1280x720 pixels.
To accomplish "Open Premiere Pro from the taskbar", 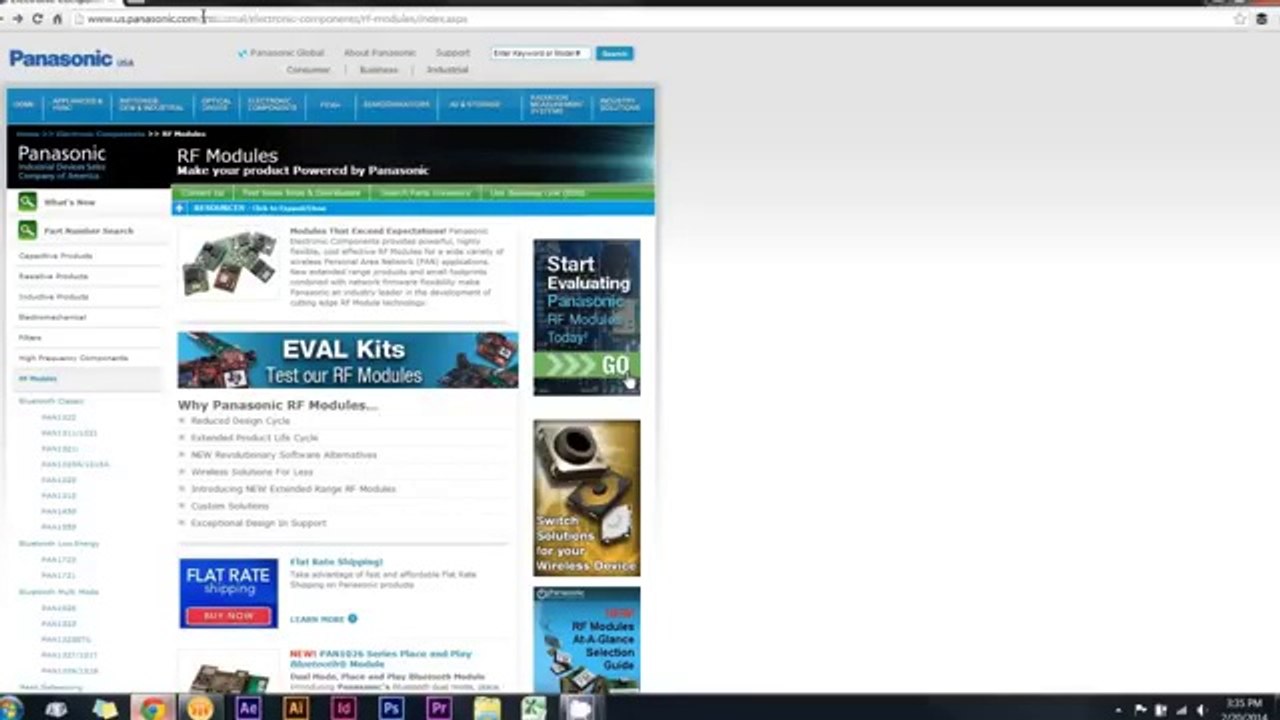I will [x=438, y=709].
